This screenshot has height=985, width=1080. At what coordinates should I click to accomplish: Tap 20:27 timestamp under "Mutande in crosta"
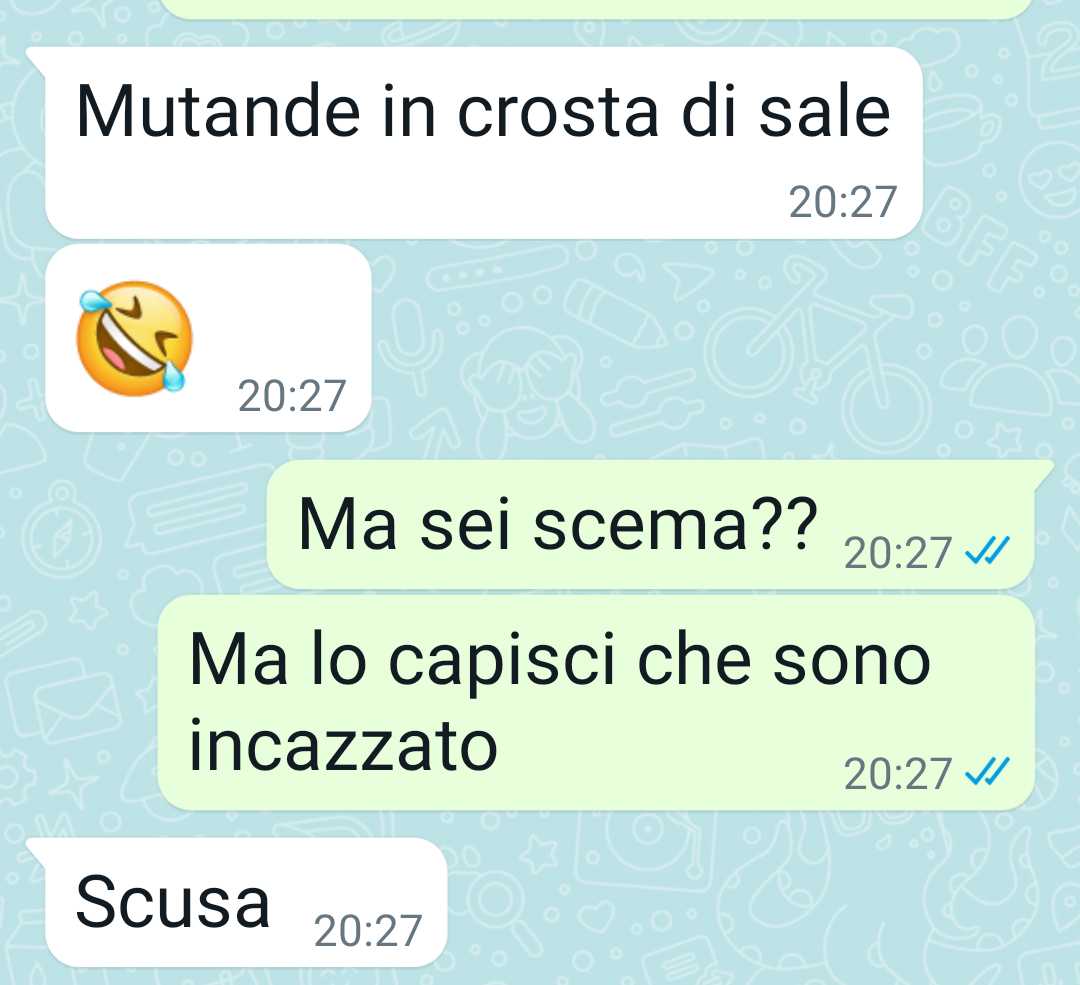coord(842,202)
